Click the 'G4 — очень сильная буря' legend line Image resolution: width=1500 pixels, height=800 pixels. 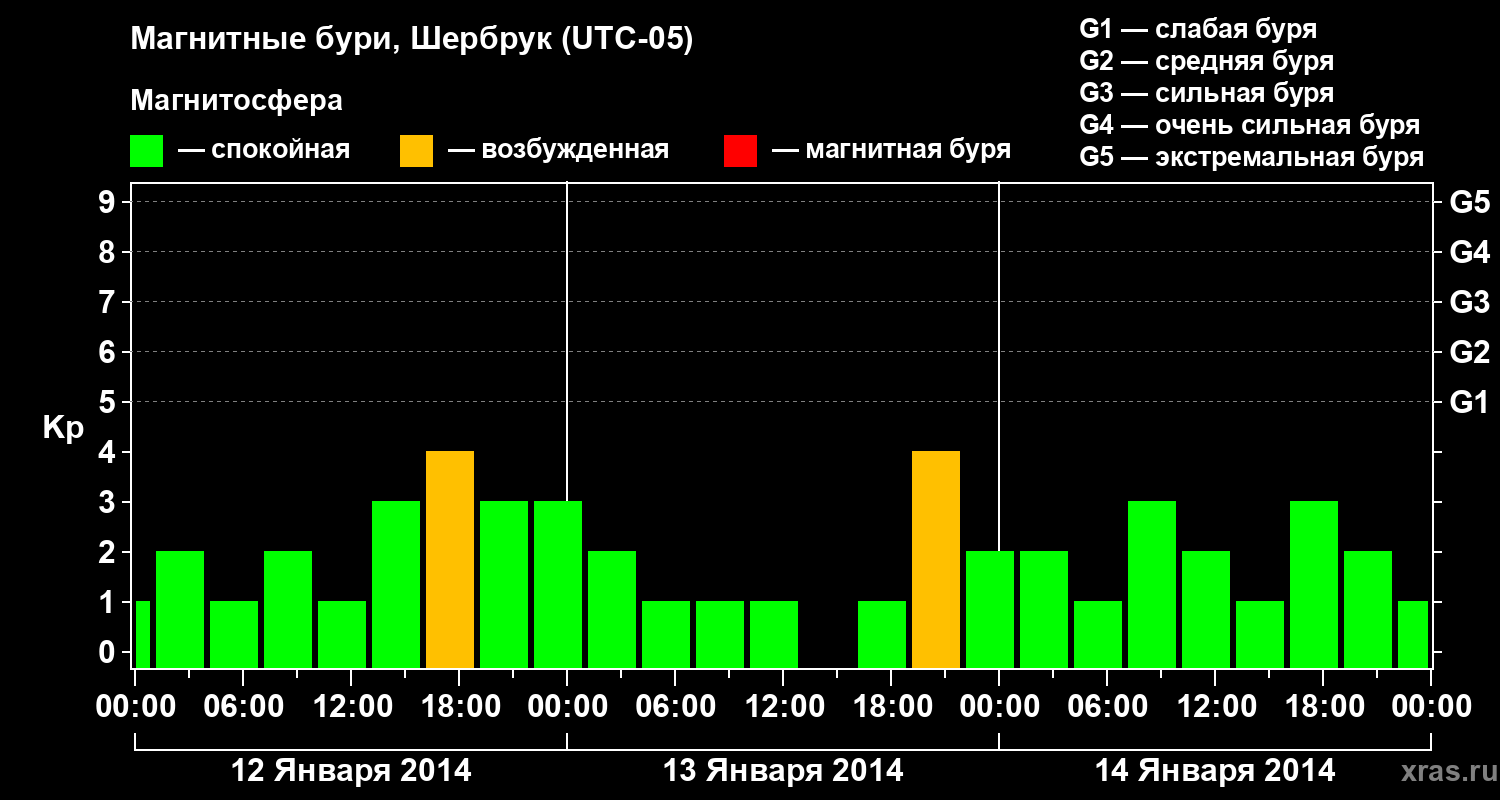pyautogui.click(x=1250, y=125)
